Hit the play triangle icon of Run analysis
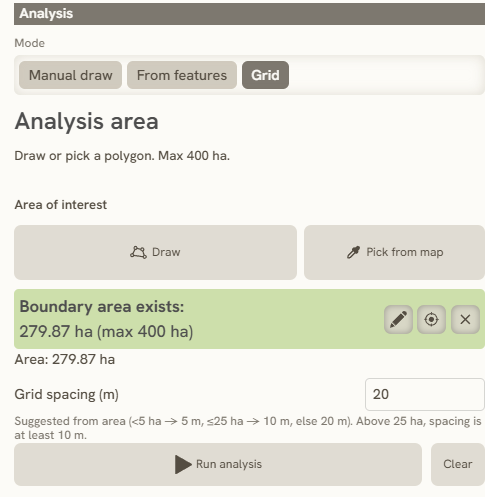This screenshot has height=497, width=485. pos(183,464)
